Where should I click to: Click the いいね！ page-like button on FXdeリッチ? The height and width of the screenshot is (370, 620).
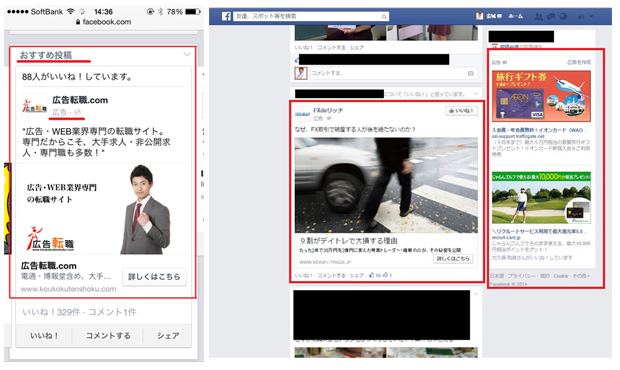(x=461, y=111)
